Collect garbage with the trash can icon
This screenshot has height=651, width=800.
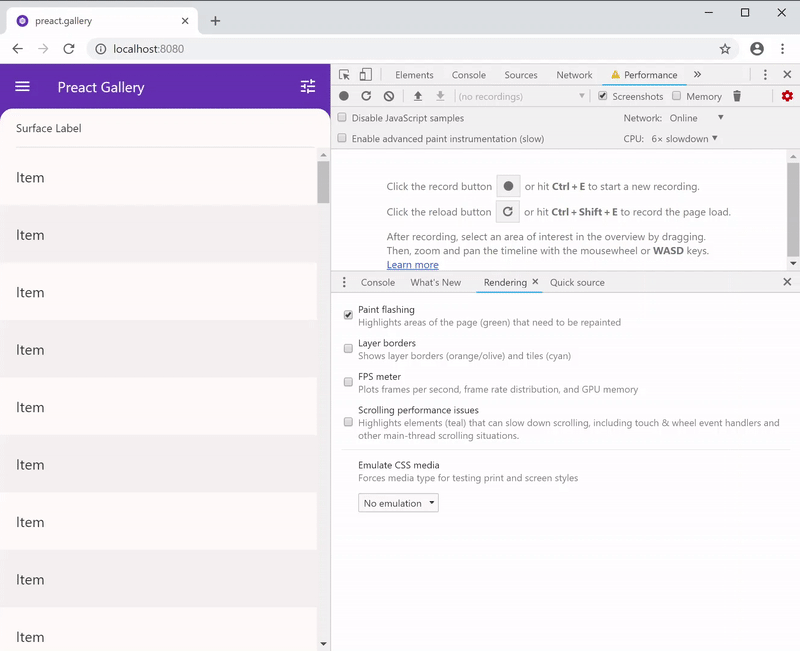[737, 96]
